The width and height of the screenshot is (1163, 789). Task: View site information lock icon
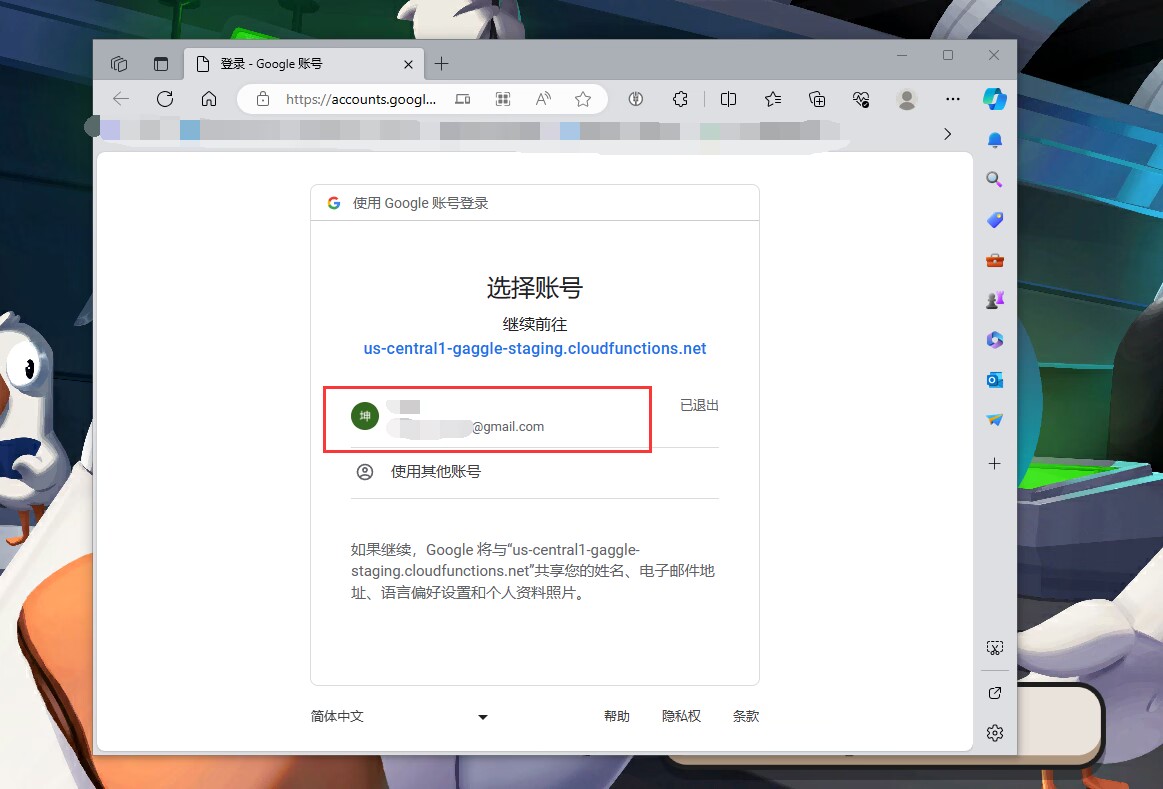[x=263, y=99]
